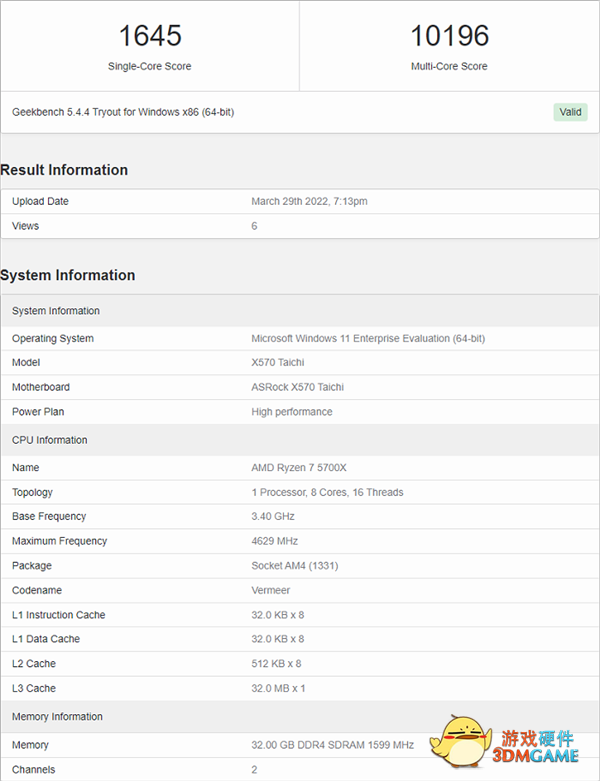Click the large System Information heading

point(68,275)
